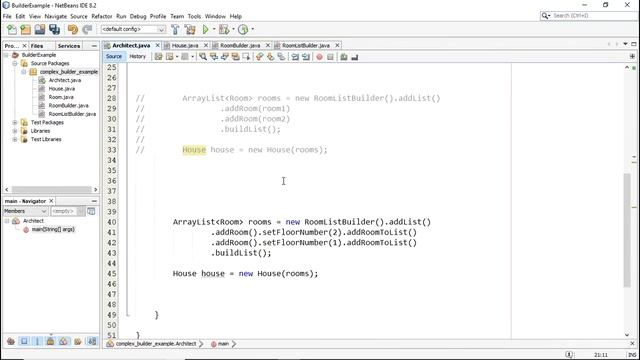The image size is (640, 360).
Task: Open the Source menu
Action: point(79,16)
